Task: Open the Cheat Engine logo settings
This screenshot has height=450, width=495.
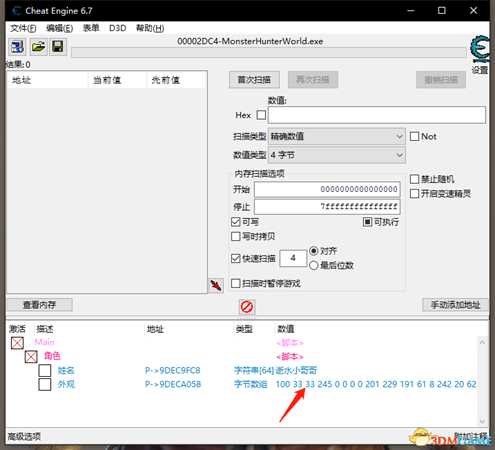Action: click(480, 49)
